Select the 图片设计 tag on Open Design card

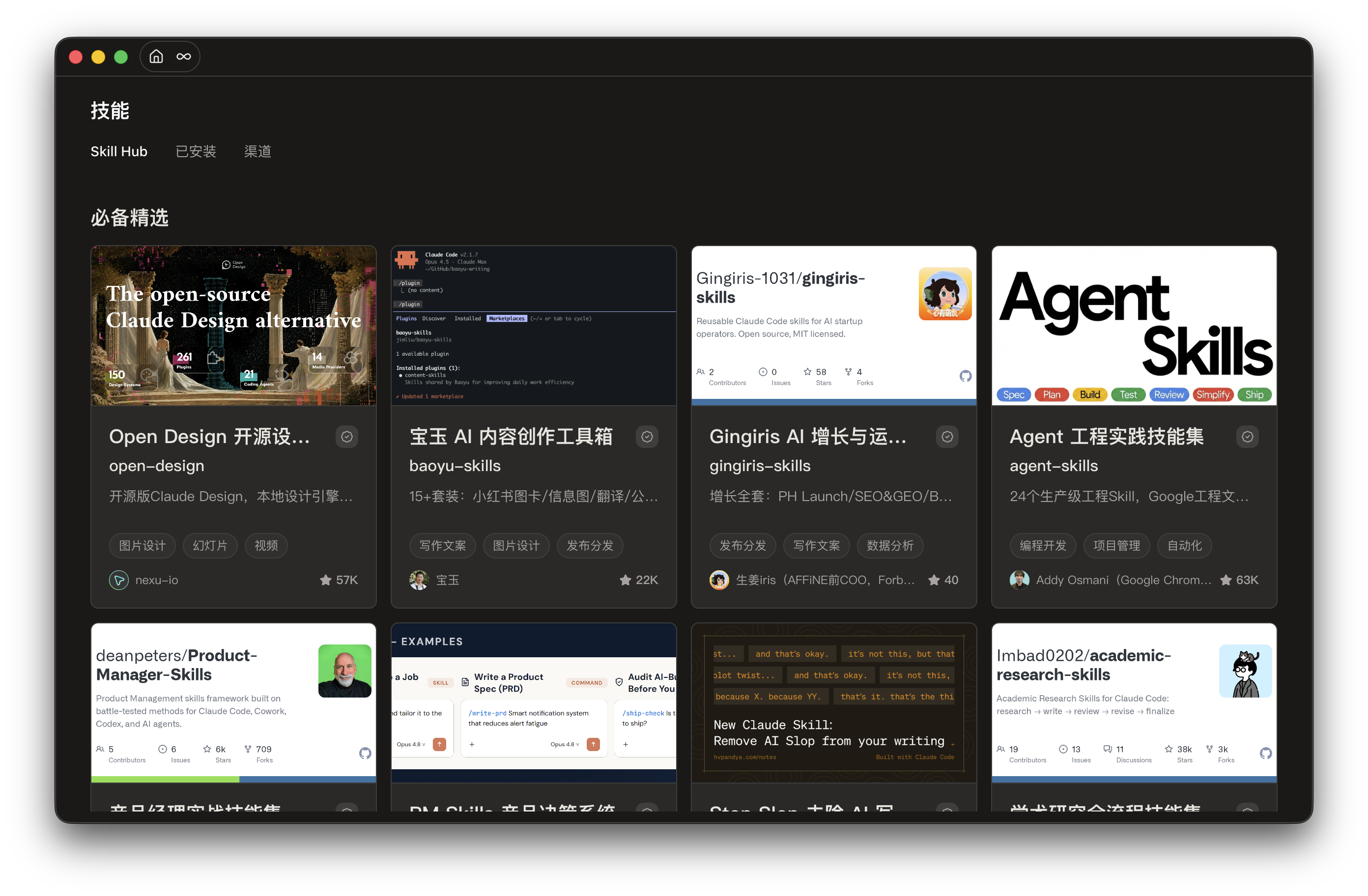point(142,545)
